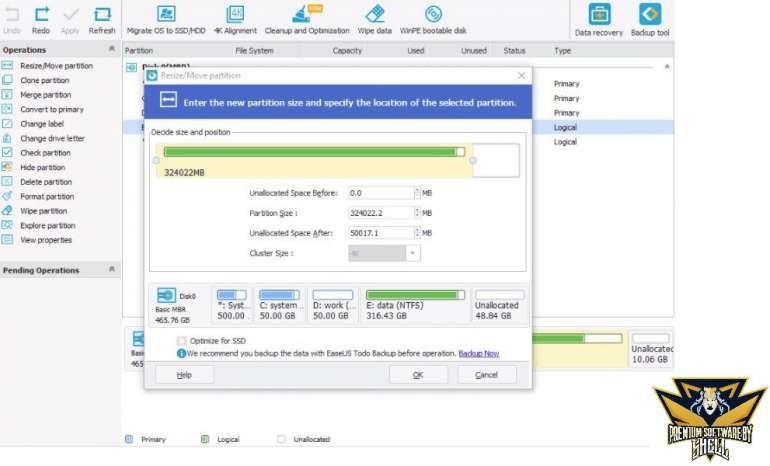Image resolution: width=770 pixels, height=466 pixels.
Task: Select Clone partition in Operations list
Action: pos(45,80)
